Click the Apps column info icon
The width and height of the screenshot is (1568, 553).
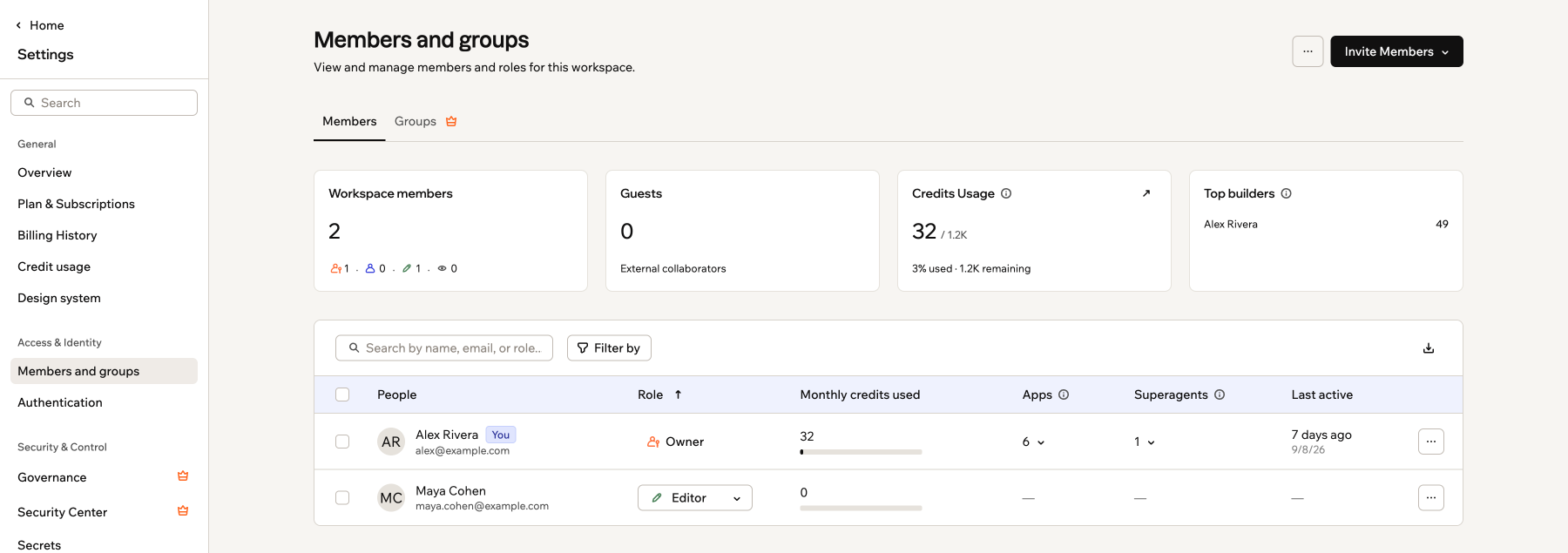1064,395
